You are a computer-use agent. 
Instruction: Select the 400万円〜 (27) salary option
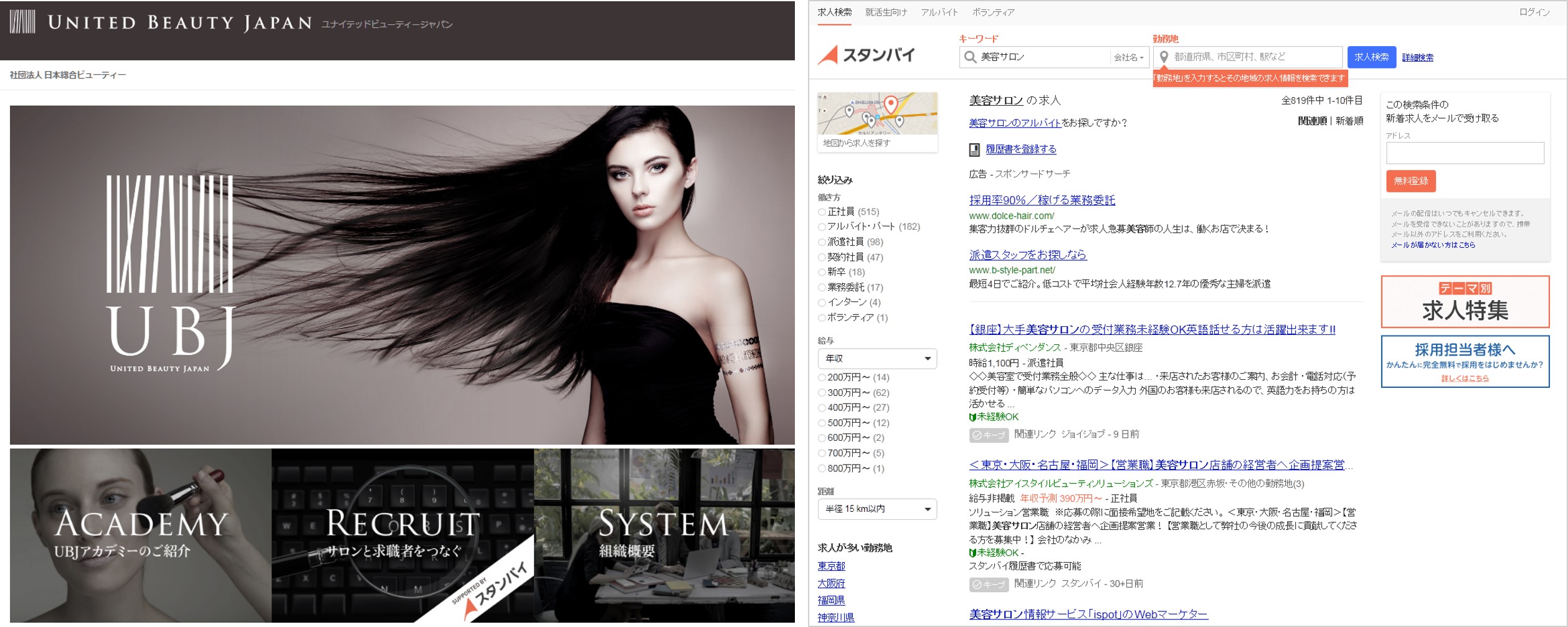coord(822,408)
